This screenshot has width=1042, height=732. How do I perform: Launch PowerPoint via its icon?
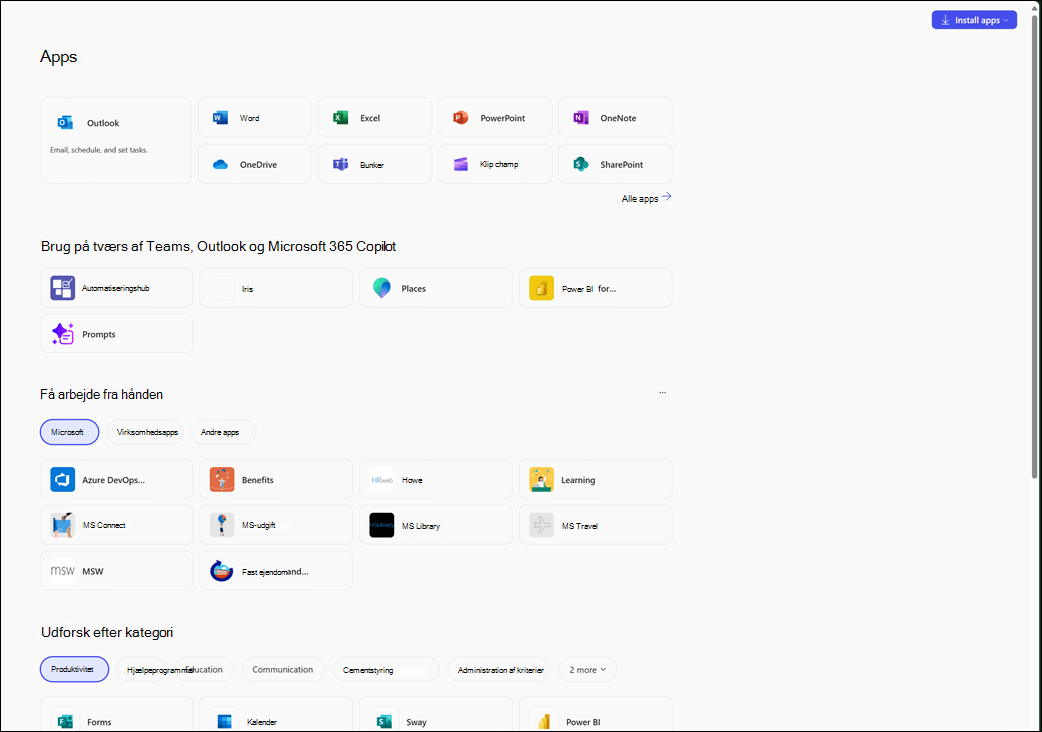click(x=461, y=118)
